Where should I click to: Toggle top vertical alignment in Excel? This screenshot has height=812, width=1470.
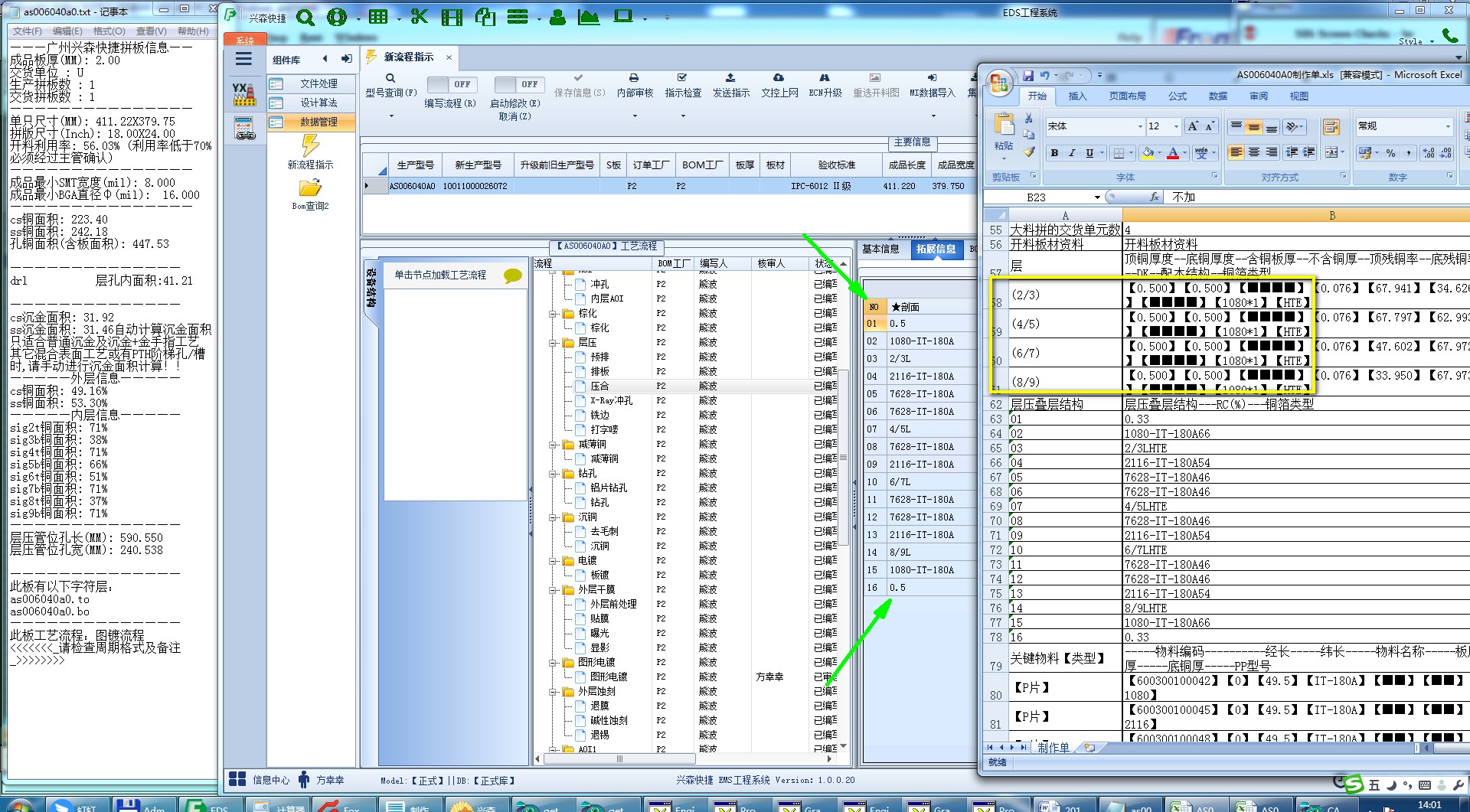(x=1236, y=126)
